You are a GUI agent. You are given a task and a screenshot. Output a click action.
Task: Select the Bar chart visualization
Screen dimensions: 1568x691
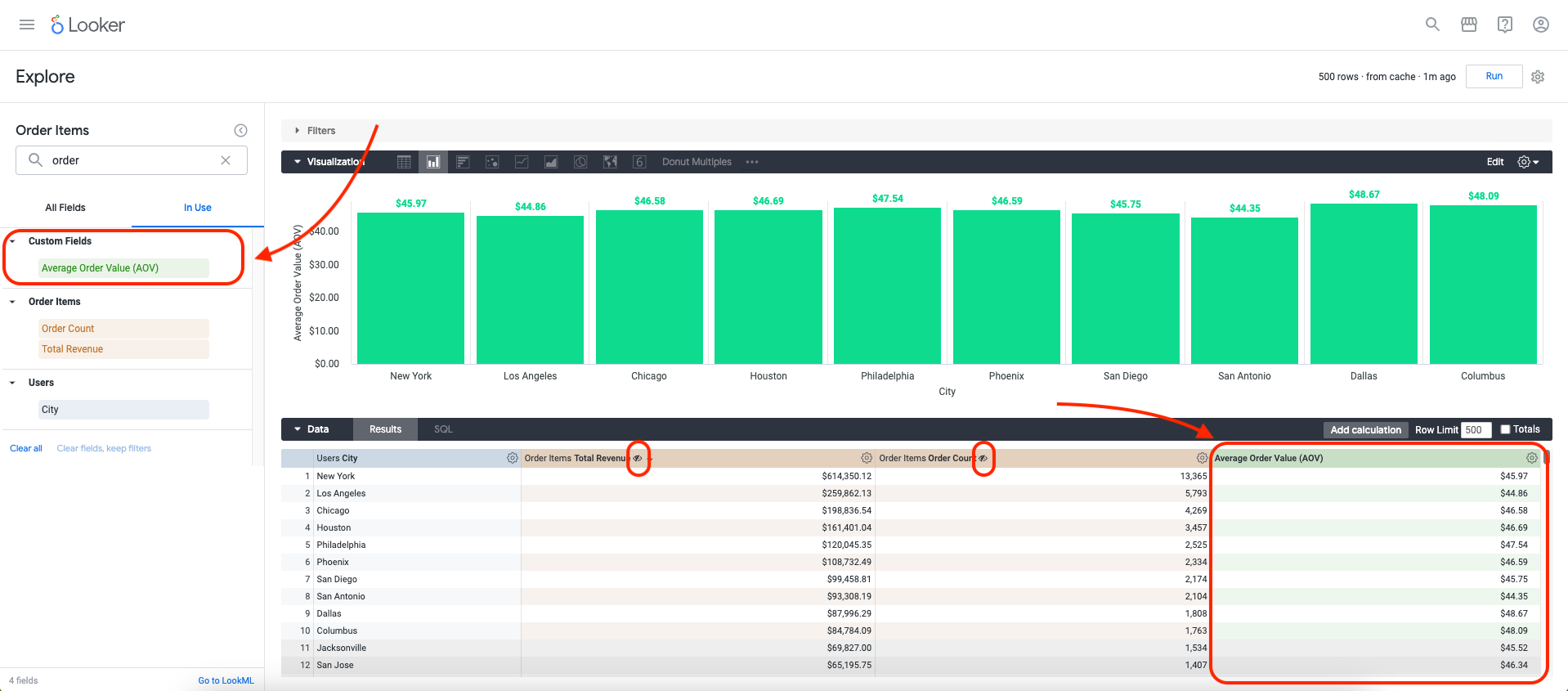463,162
